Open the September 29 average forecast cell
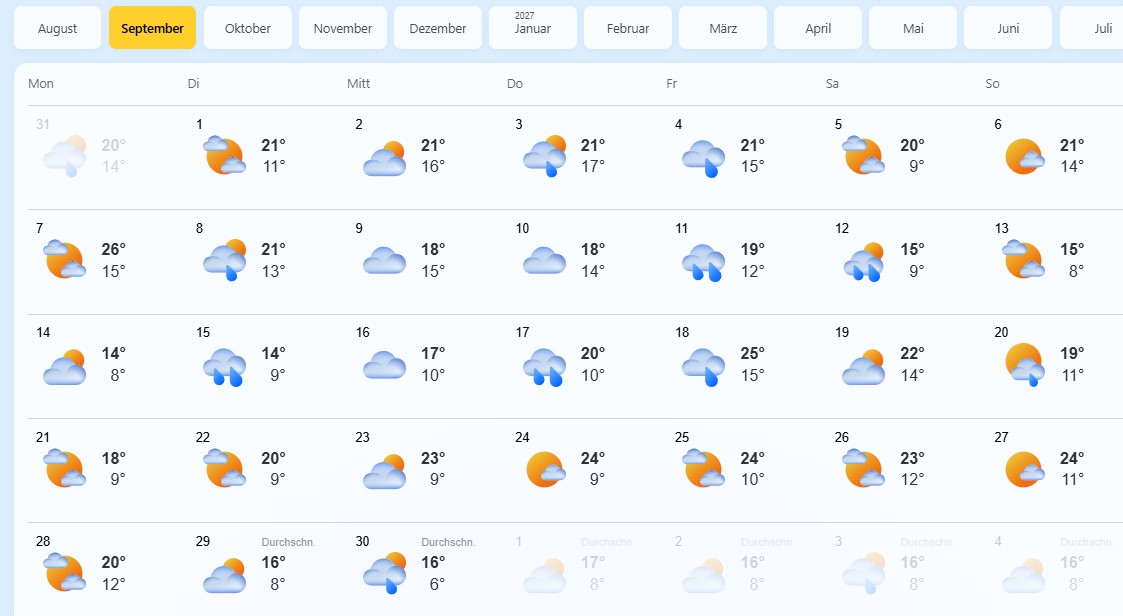 click(x=267, y=567)
